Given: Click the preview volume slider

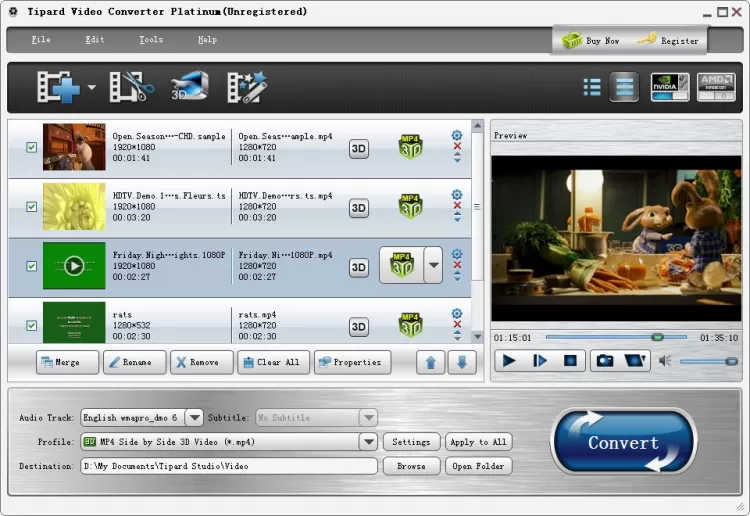Looking at the screenshot, I should tap(708, 362).
